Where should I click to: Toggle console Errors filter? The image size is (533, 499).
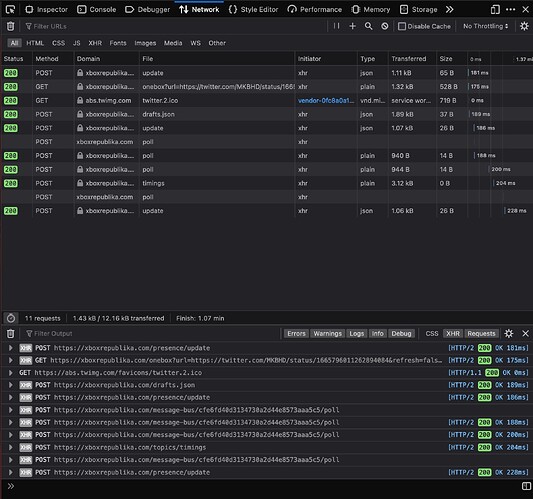(296, 333)
